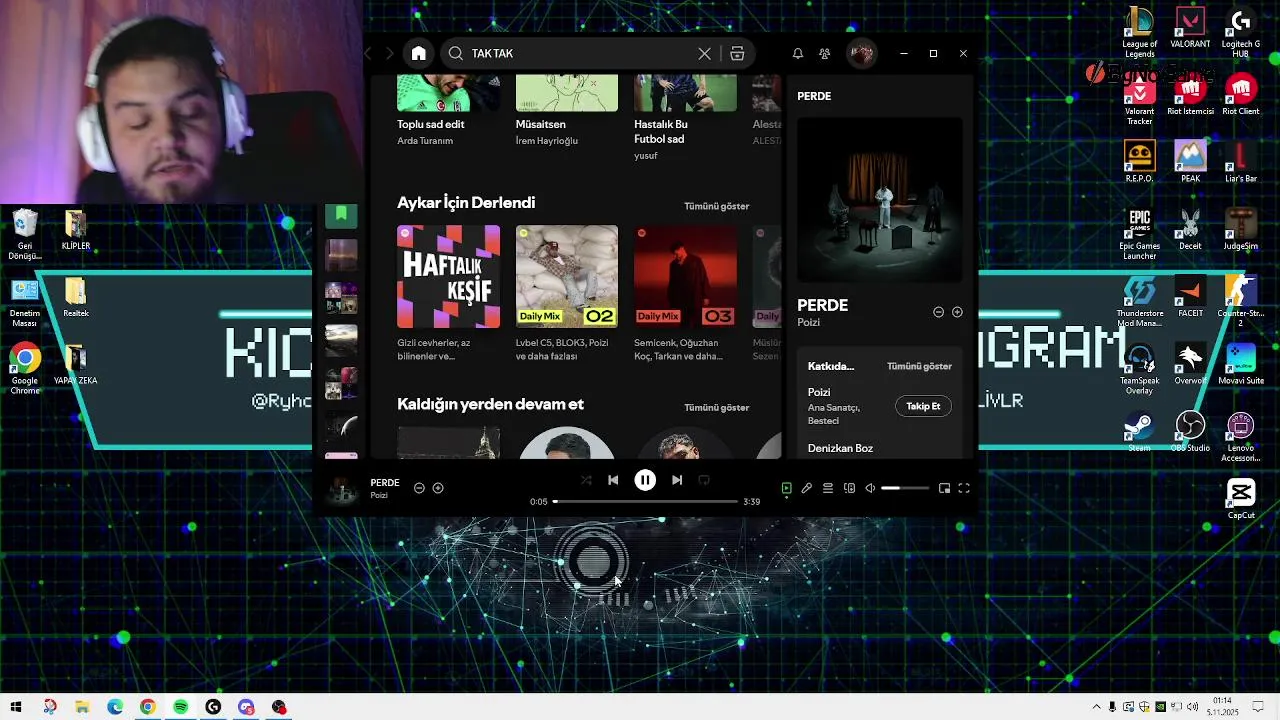Open the KLİPLER folder on desktop
The image size is (1280, 720).
[76, 230]
